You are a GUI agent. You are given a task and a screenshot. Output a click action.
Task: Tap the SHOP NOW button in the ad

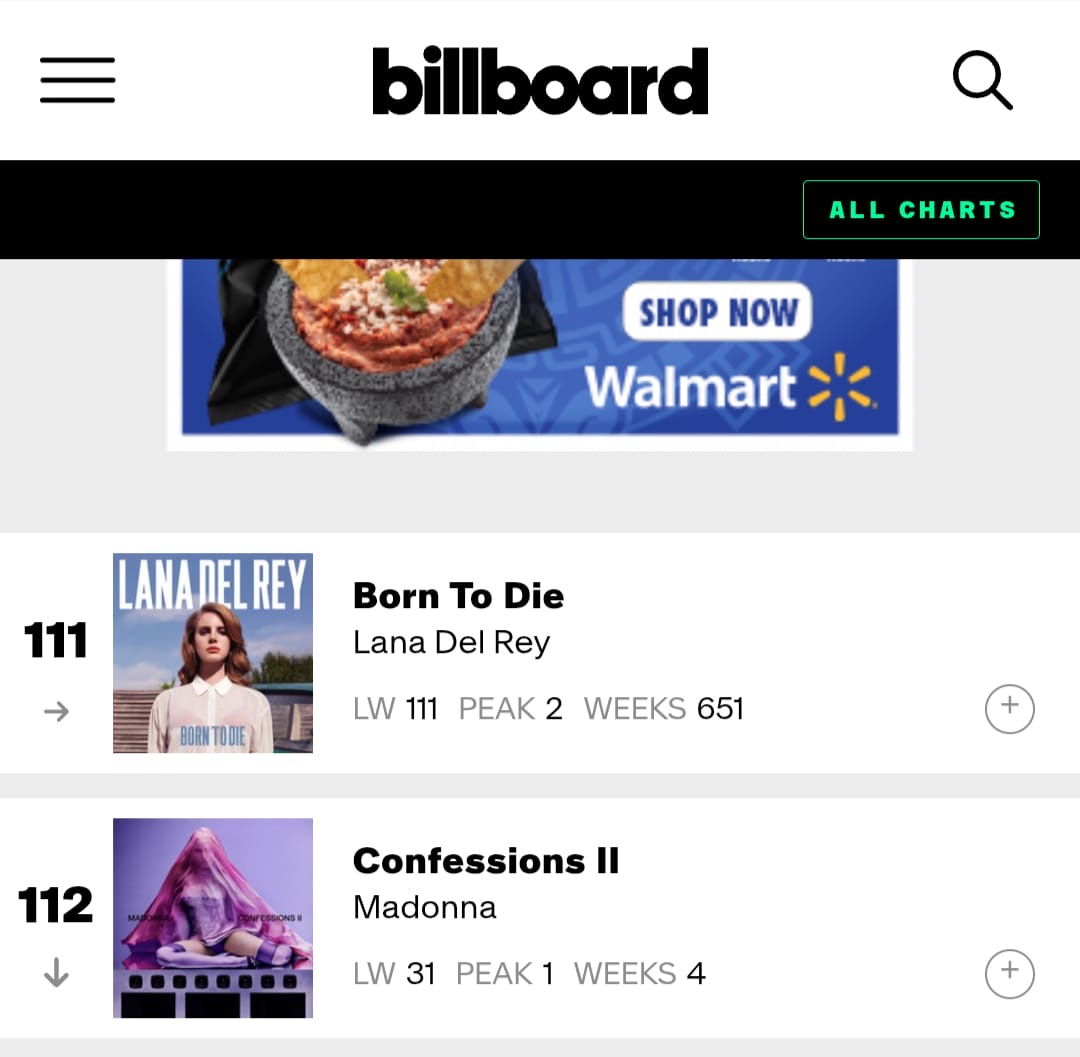click(x=717, y=311)
